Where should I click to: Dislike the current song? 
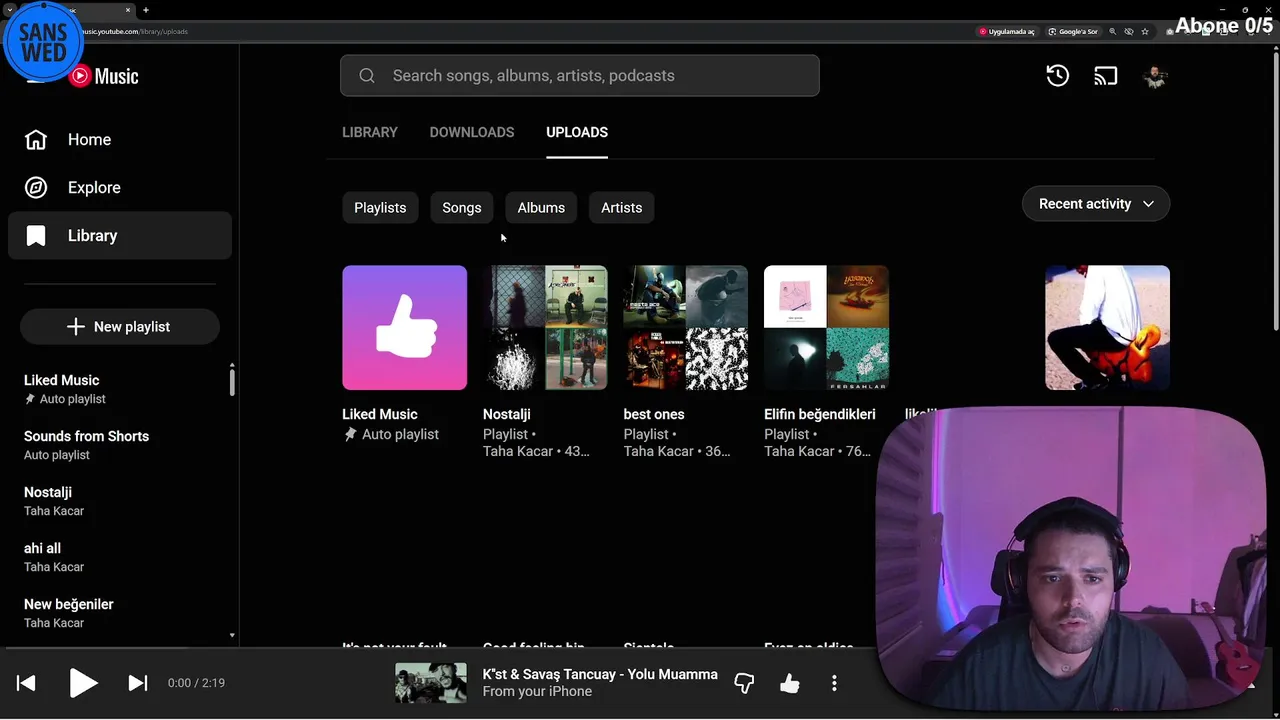pos(744,683)
